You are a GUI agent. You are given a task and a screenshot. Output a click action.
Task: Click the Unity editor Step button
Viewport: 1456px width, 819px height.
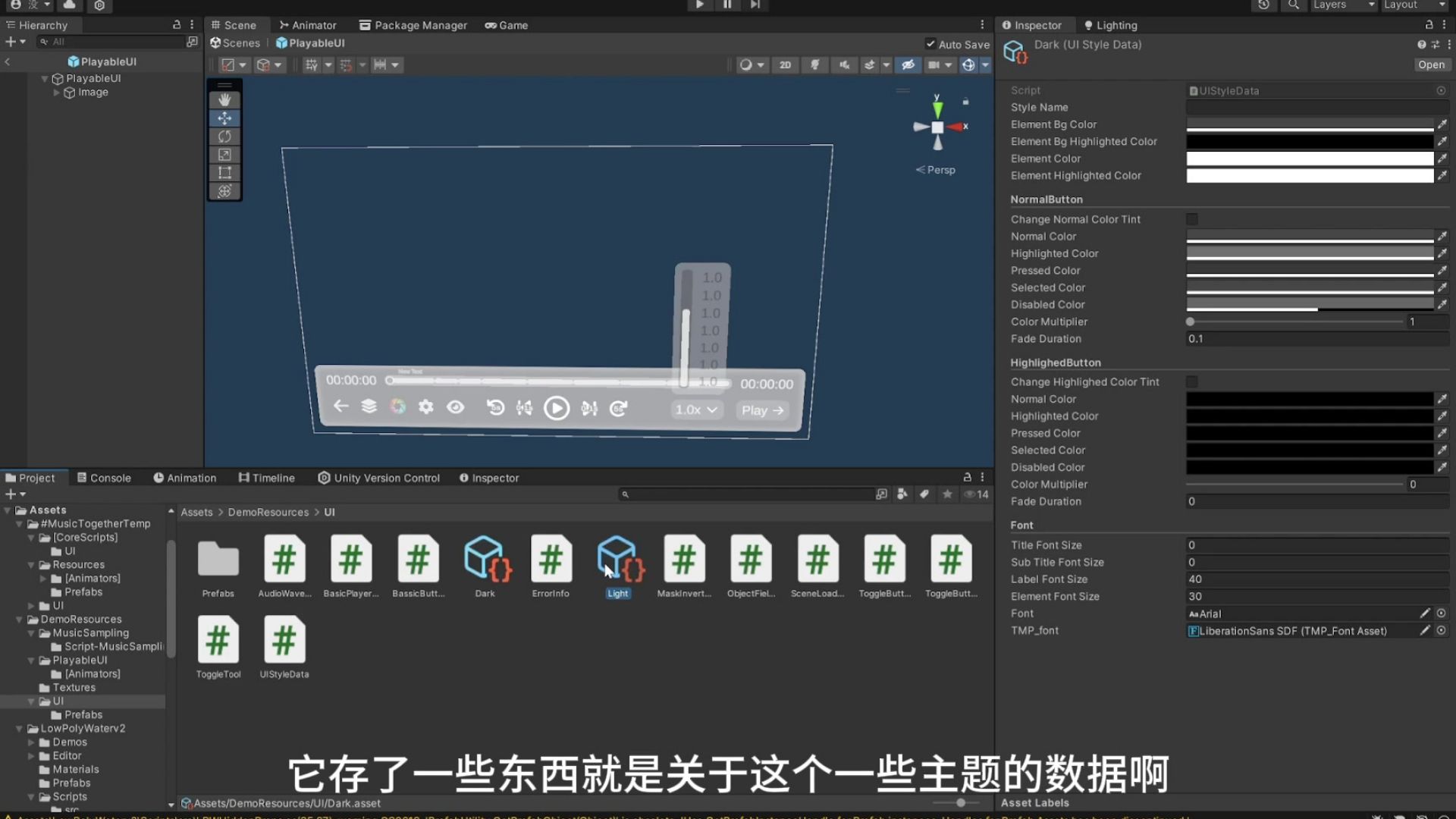(x=755, y=5)
